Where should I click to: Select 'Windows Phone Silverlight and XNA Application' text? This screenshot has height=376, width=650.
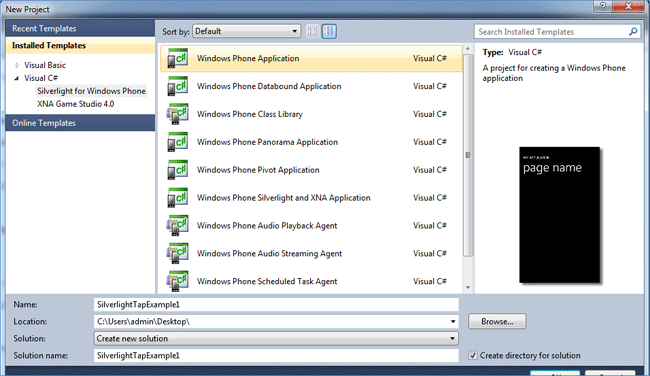[x=284, y=198]
